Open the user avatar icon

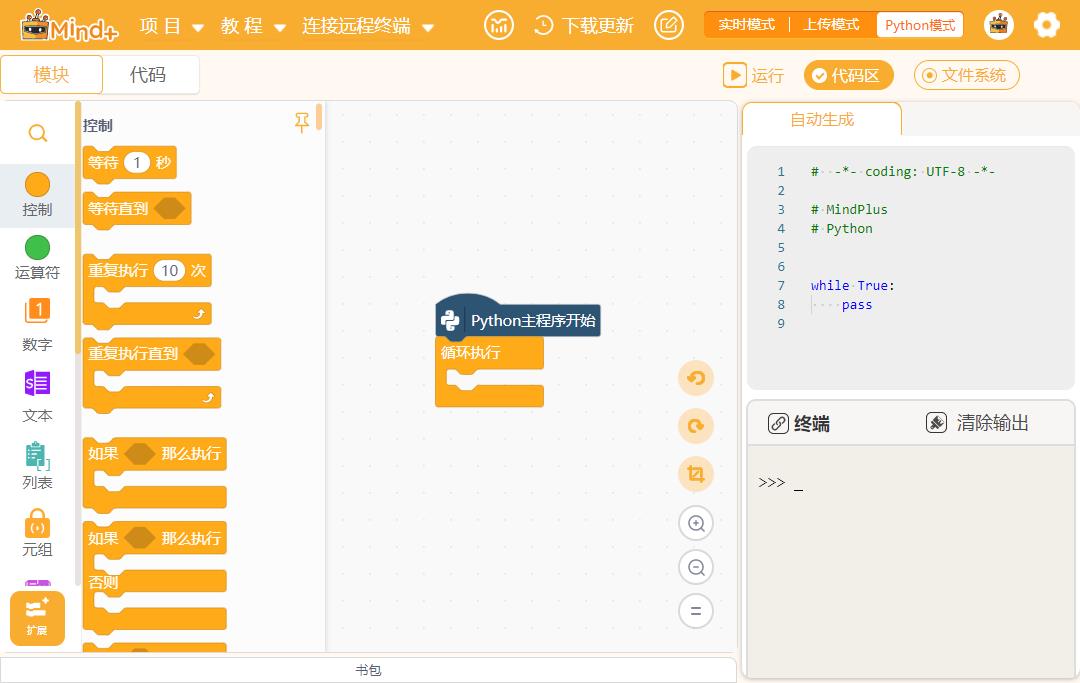pyautogui.click(x=998, y=25)
